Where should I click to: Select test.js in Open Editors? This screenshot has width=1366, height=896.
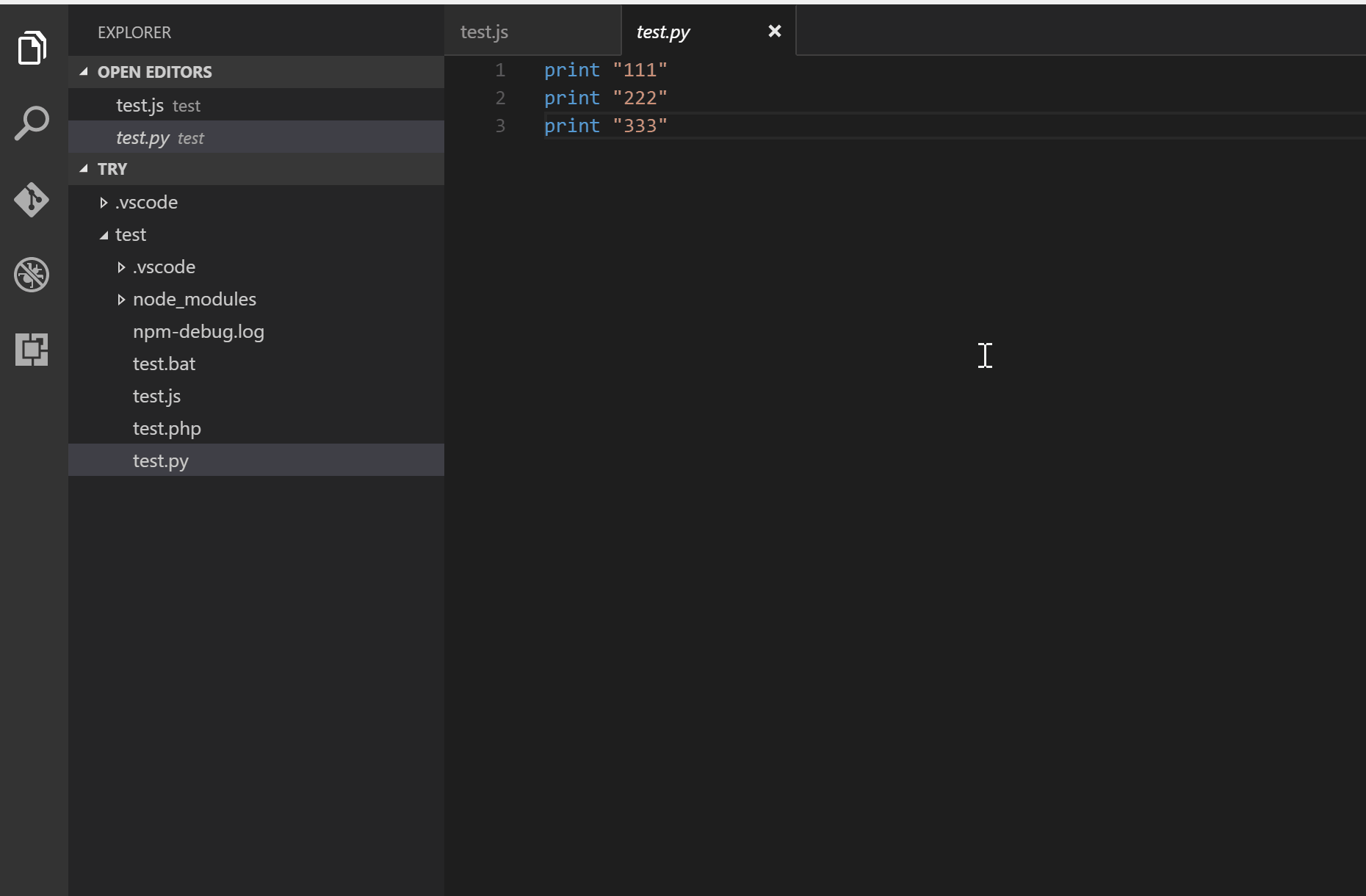click(140, 105)
